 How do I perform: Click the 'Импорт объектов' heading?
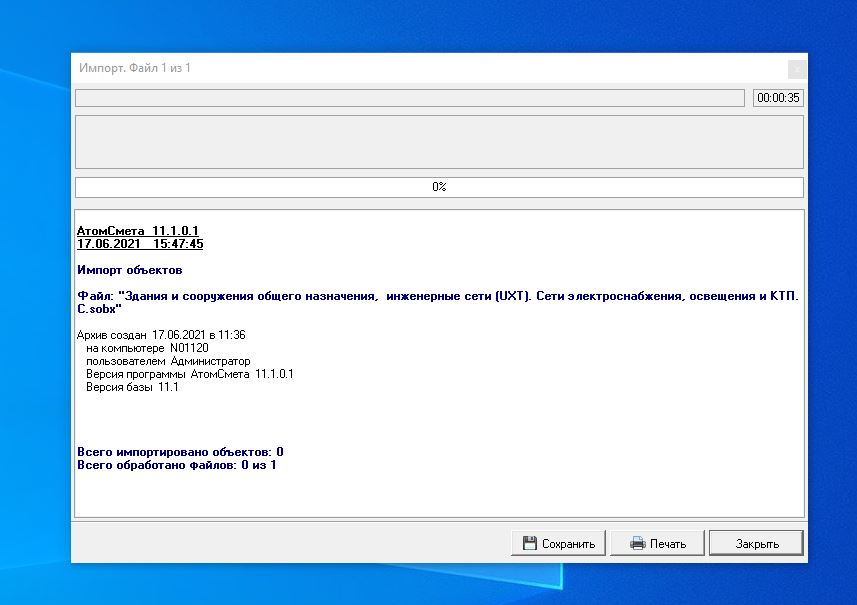pos(130,270)
